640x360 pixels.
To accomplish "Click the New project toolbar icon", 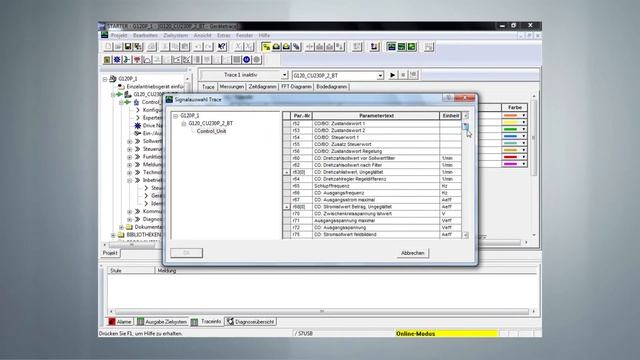I will coord(108,47).
